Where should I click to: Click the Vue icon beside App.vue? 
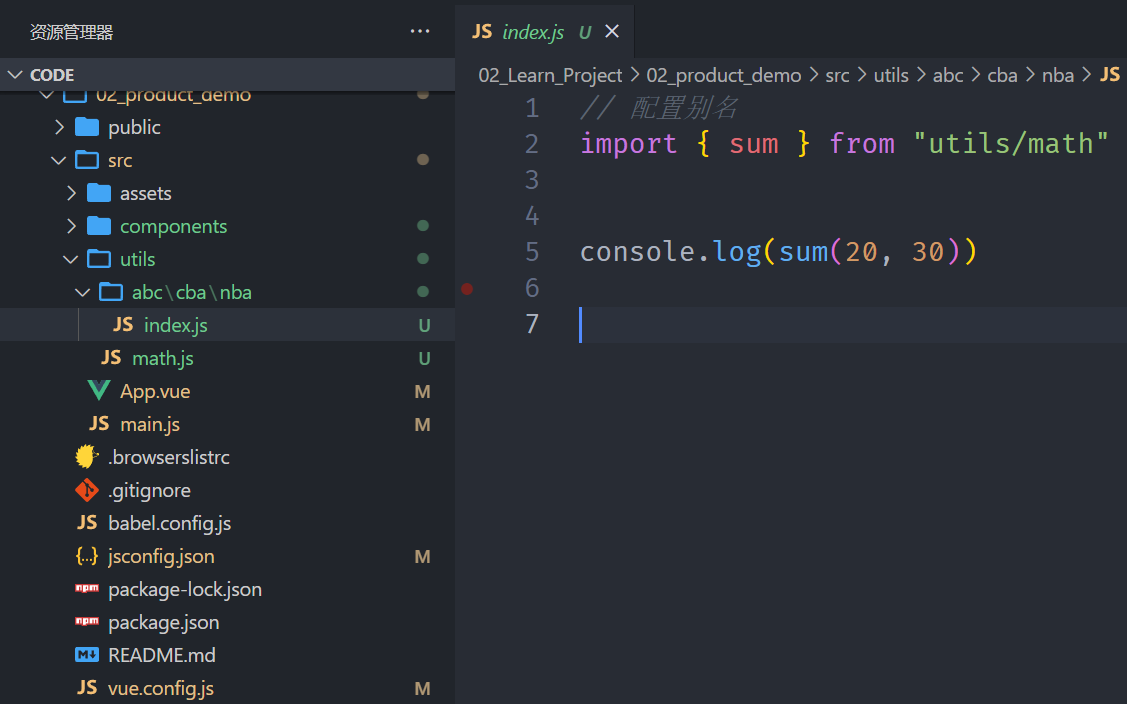[99, 391]
